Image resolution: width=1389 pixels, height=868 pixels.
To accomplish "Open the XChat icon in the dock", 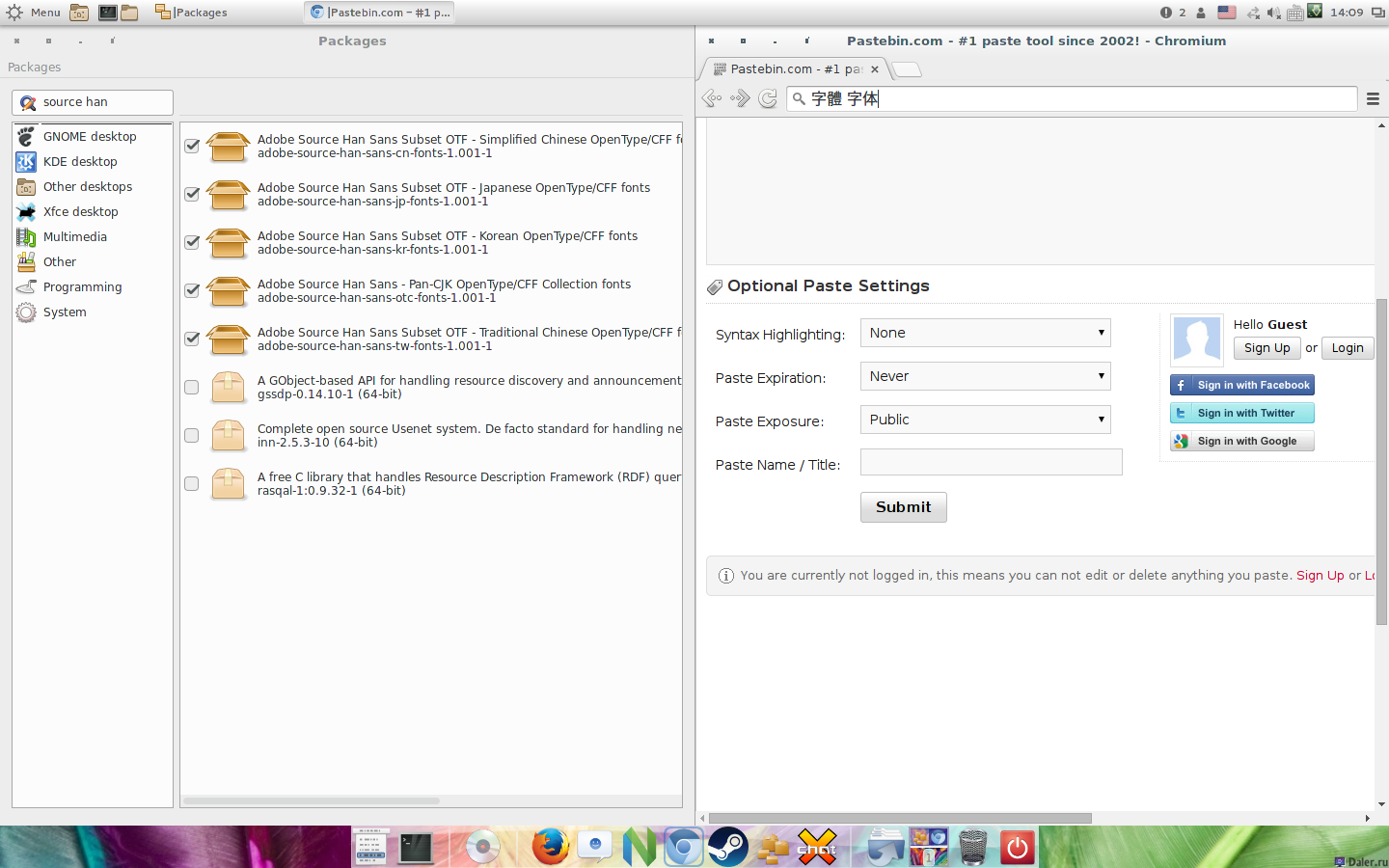I will click(817, 847).
